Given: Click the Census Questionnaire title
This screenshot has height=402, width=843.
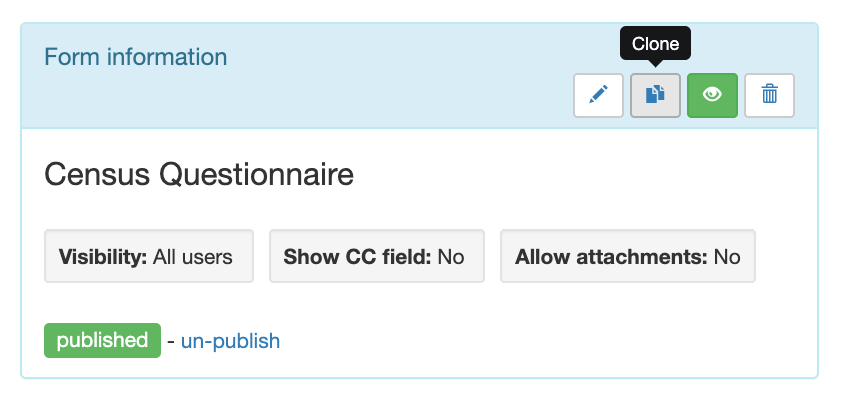Looking at the screenshot, I should click(x=199, y=174).
